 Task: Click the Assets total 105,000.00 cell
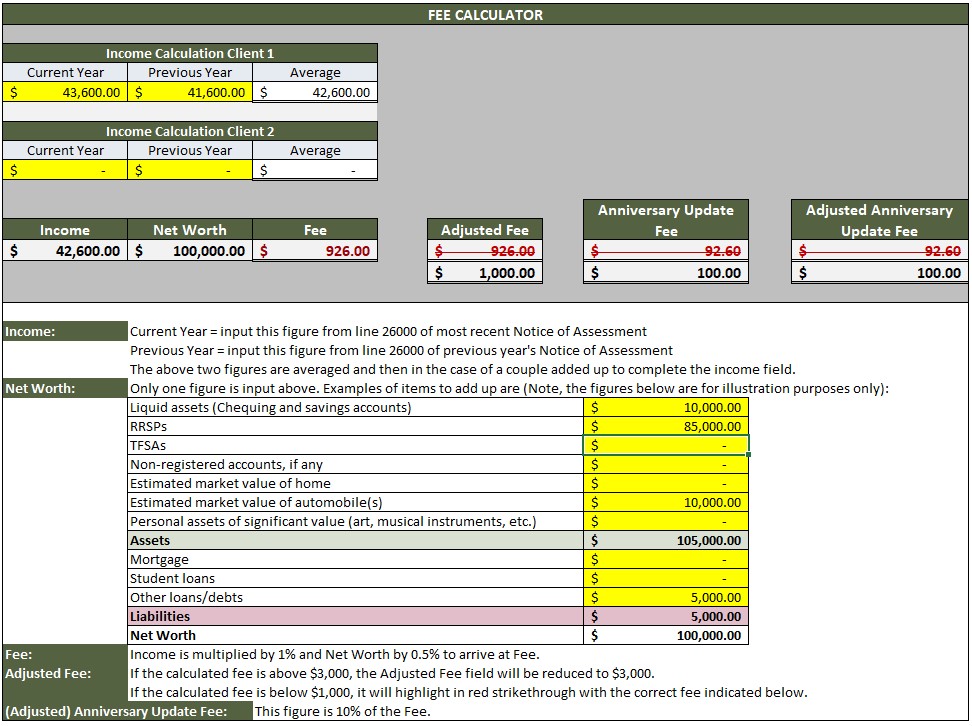point(666,540)
